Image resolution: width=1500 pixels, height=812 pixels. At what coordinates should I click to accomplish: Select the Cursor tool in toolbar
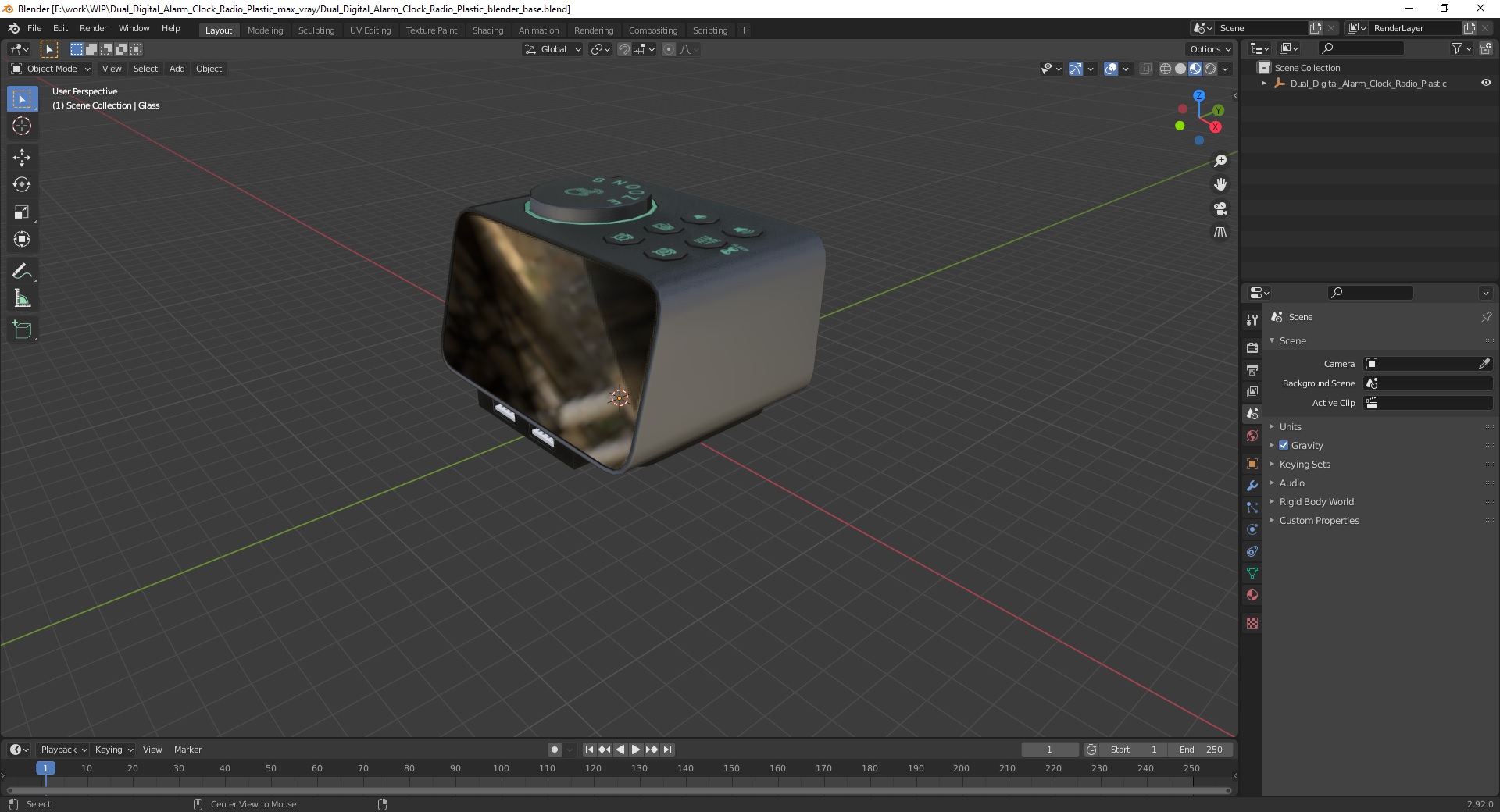(22, 126)
